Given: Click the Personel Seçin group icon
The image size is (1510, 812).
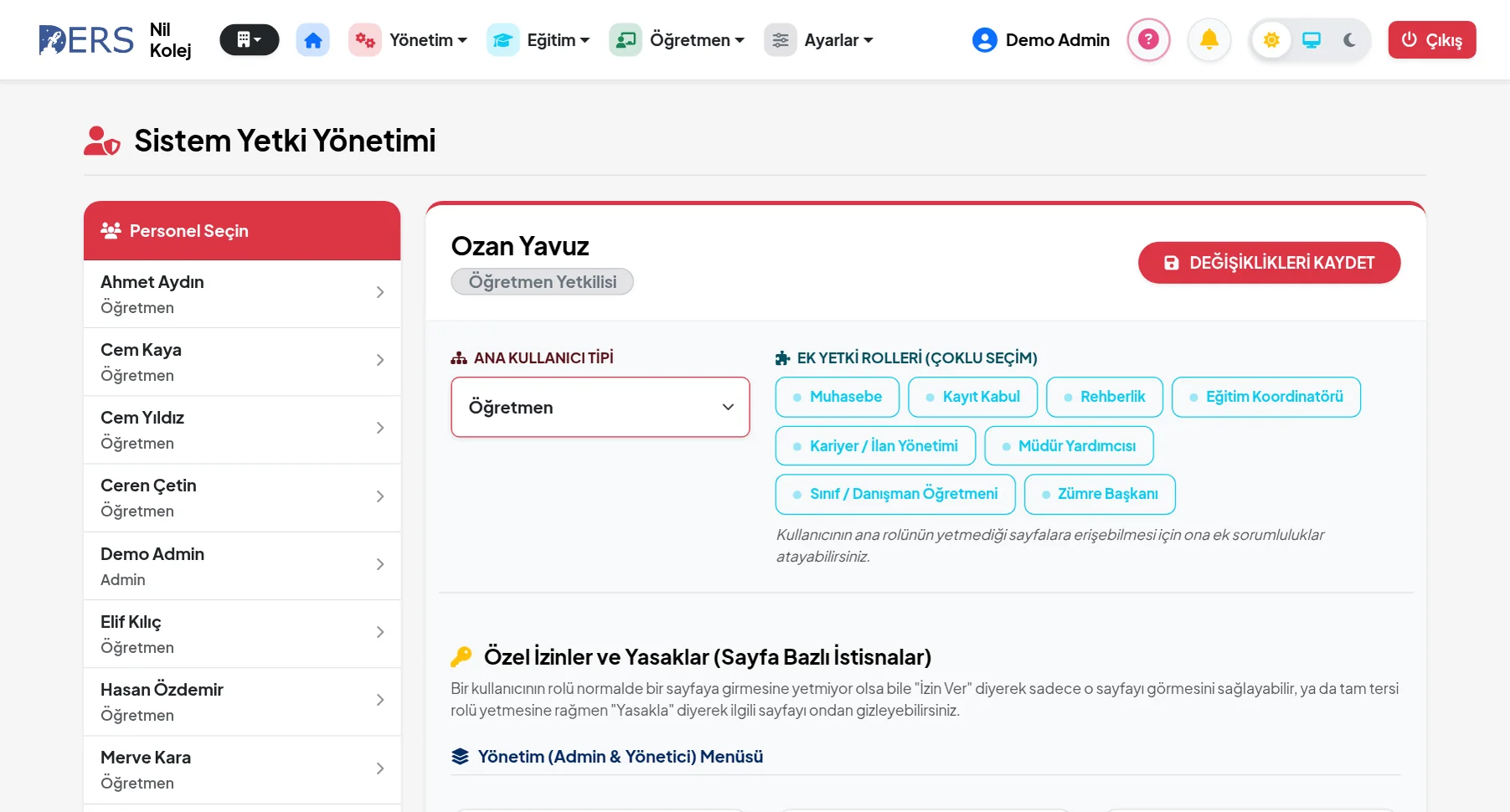Looking at the screenshot, I should click(x=111, y=230).
